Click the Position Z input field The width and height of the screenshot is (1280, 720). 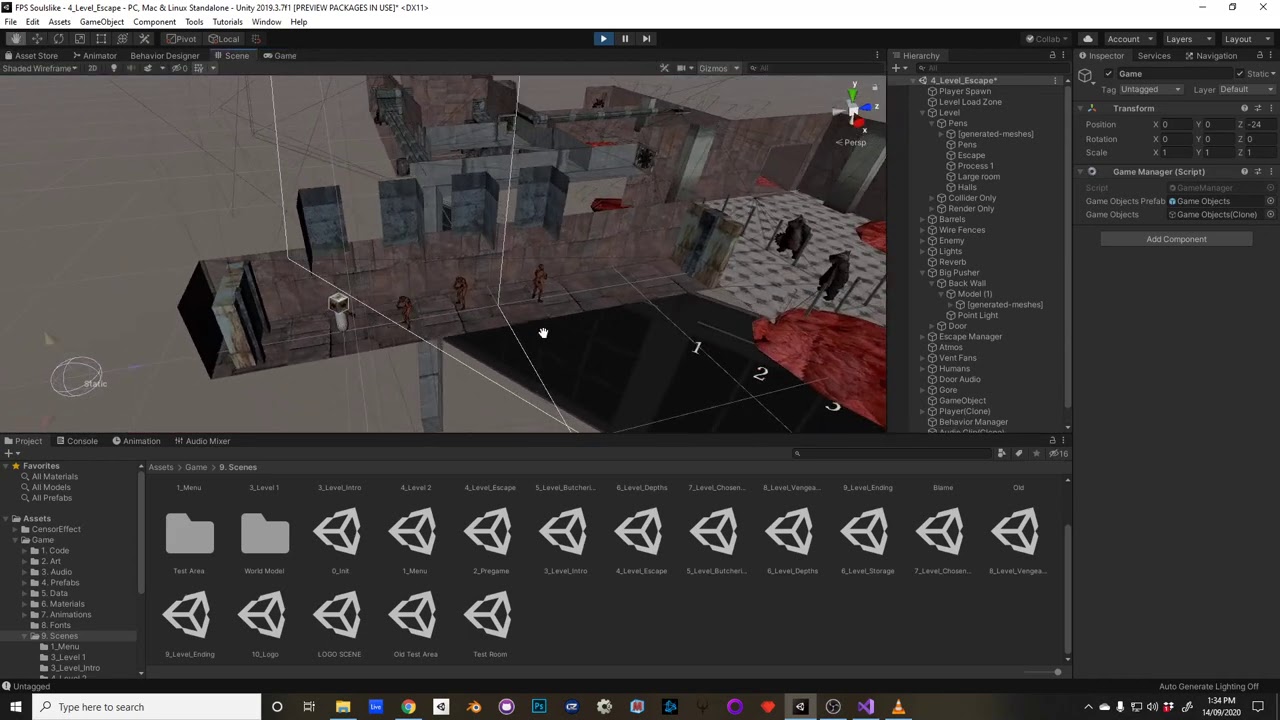tap(1262, 125)
